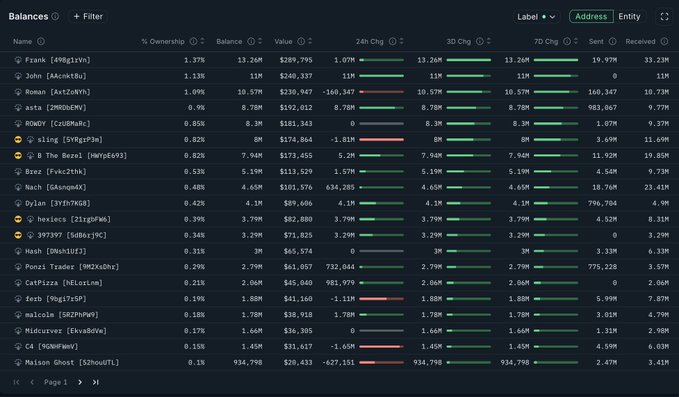Click the 7D Chg info icon
679x397 pixels.
click(566, 42)
